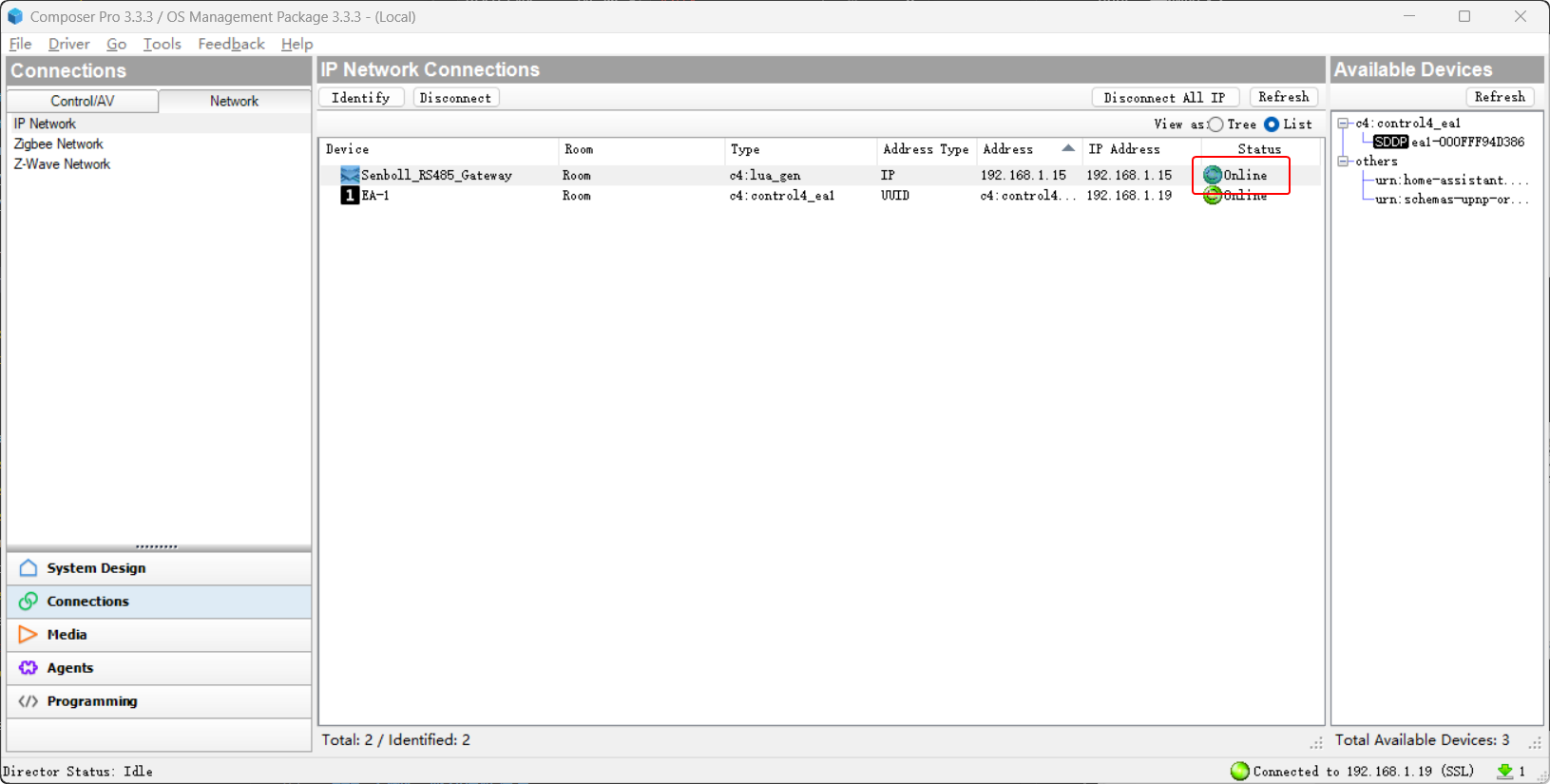Select Zigbee Network in connections list
This screenshot has width=1550, height=784.
(58, 143)
